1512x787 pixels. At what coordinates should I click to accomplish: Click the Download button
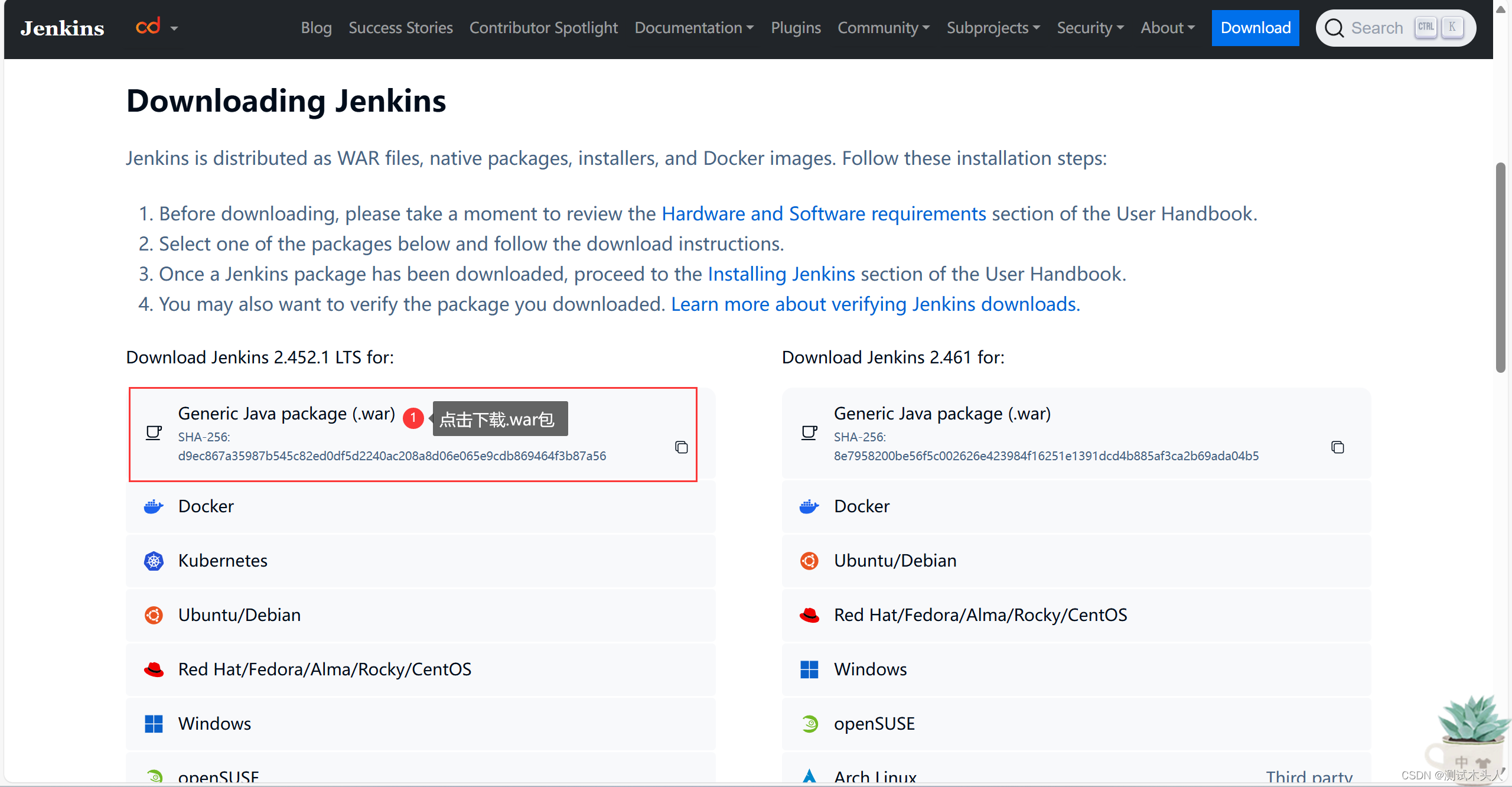[x=1255, y=28]
